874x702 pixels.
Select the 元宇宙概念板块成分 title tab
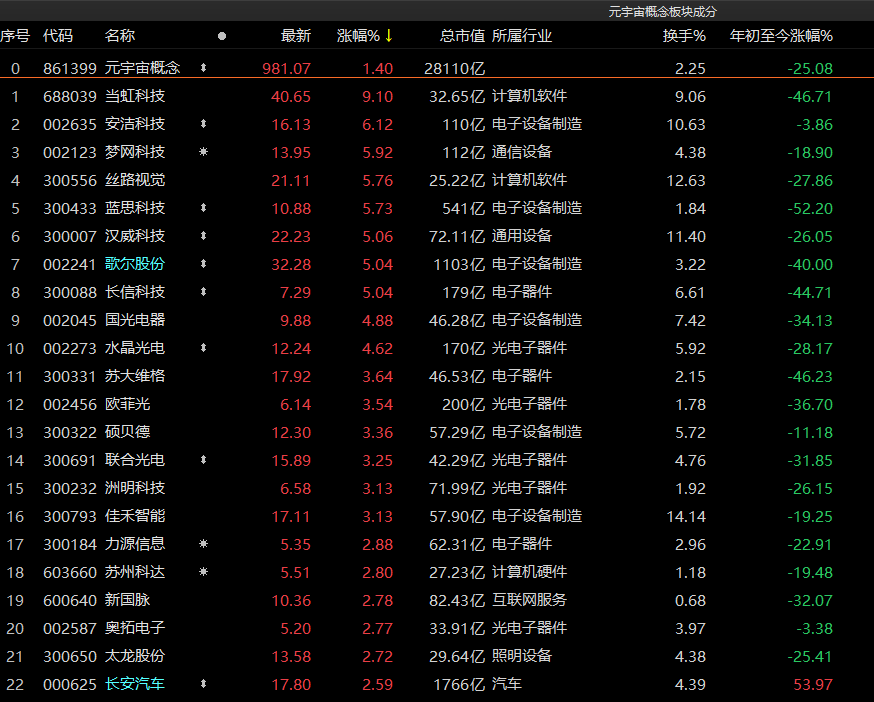click(663, 11)
